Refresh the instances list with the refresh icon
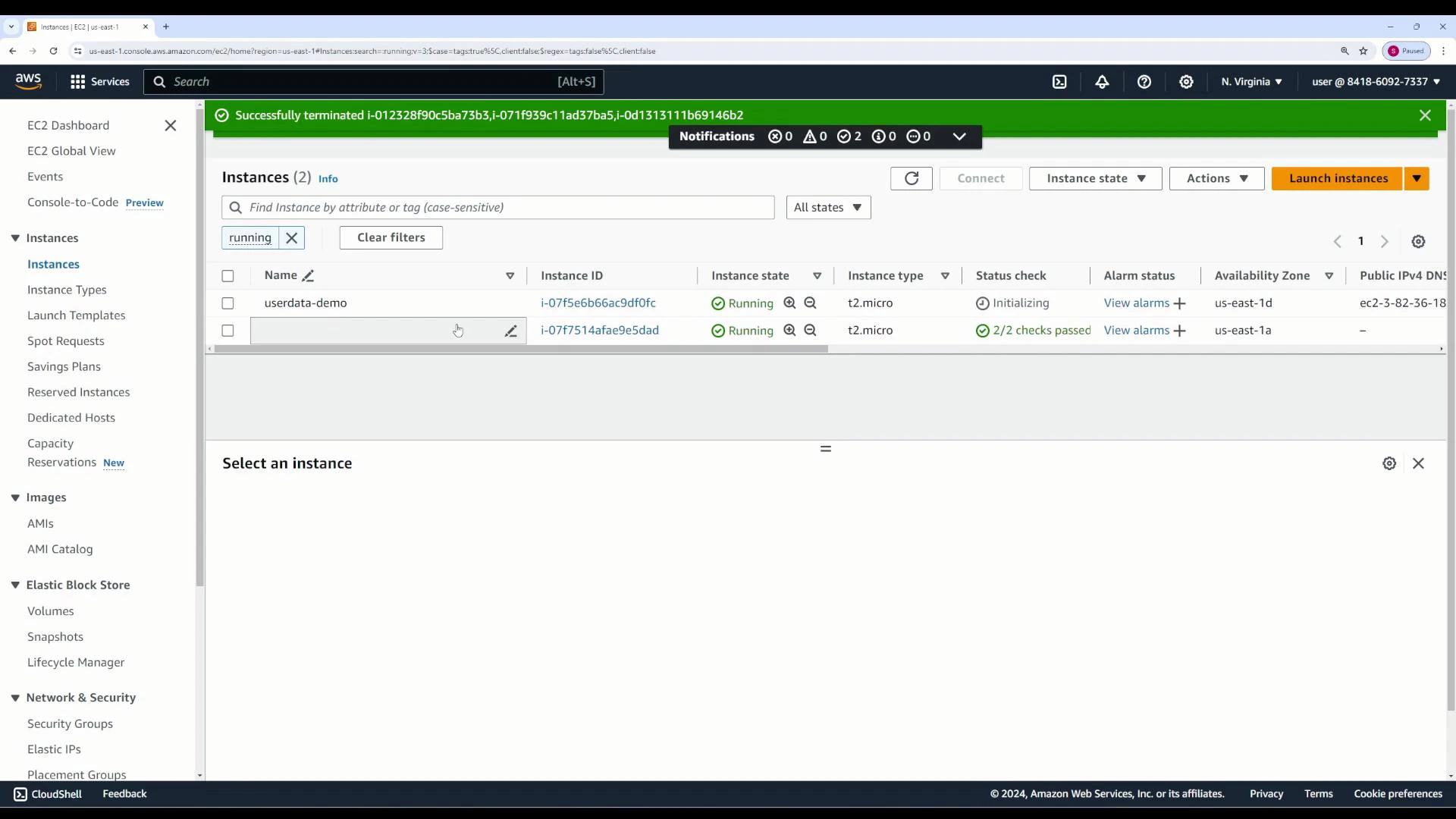Viewport: 1456px width, 819px height. coord(911,178)
